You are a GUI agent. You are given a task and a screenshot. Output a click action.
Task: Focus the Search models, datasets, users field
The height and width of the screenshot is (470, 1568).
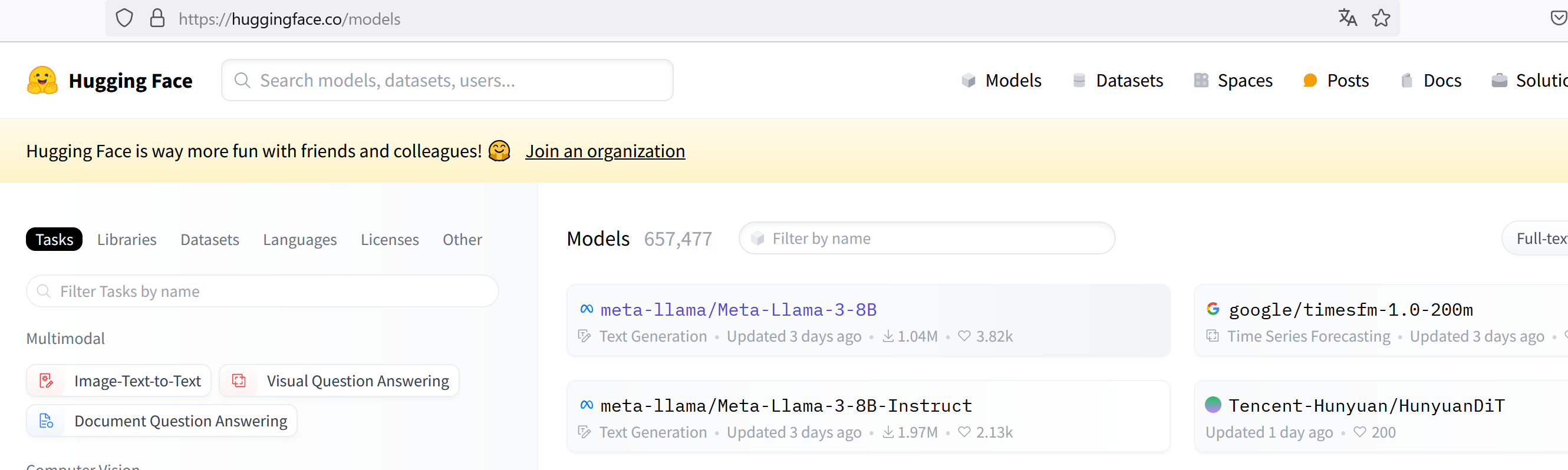447,80
